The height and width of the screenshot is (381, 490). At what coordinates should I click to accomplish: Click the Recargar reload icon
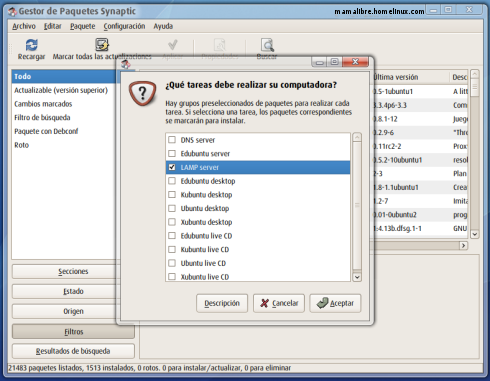pyautogui.click(x=32, y=45)
